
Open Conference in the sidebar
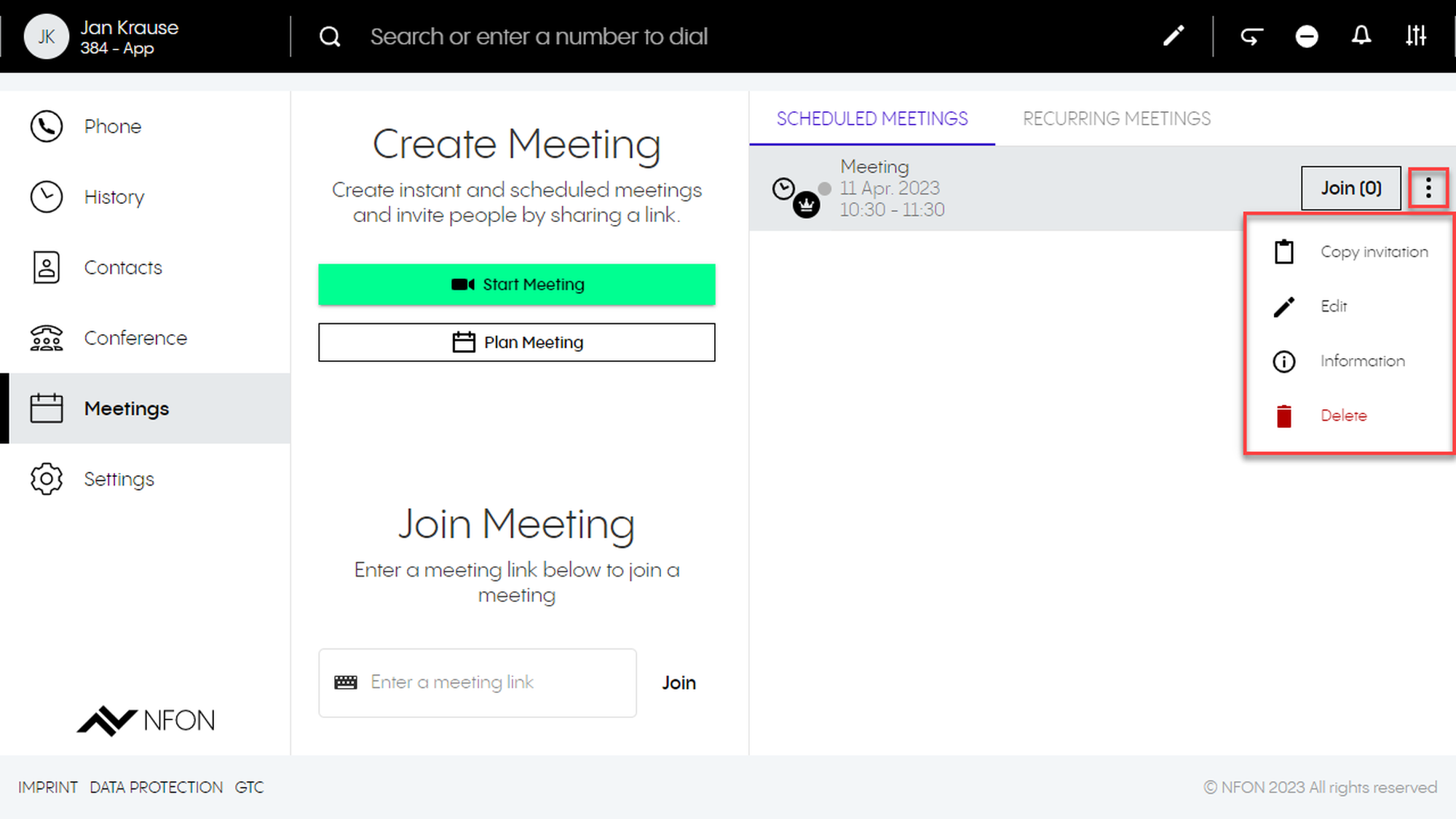[135, 339]
